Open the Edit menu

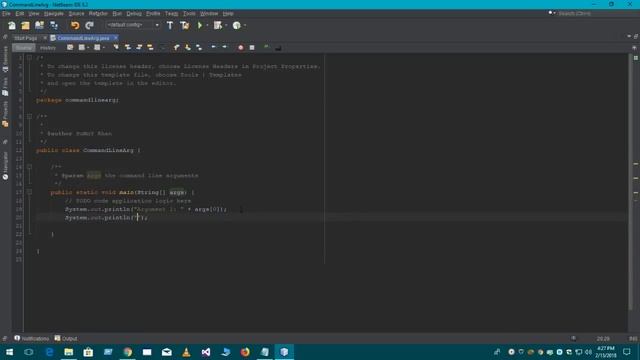point(20,13)
